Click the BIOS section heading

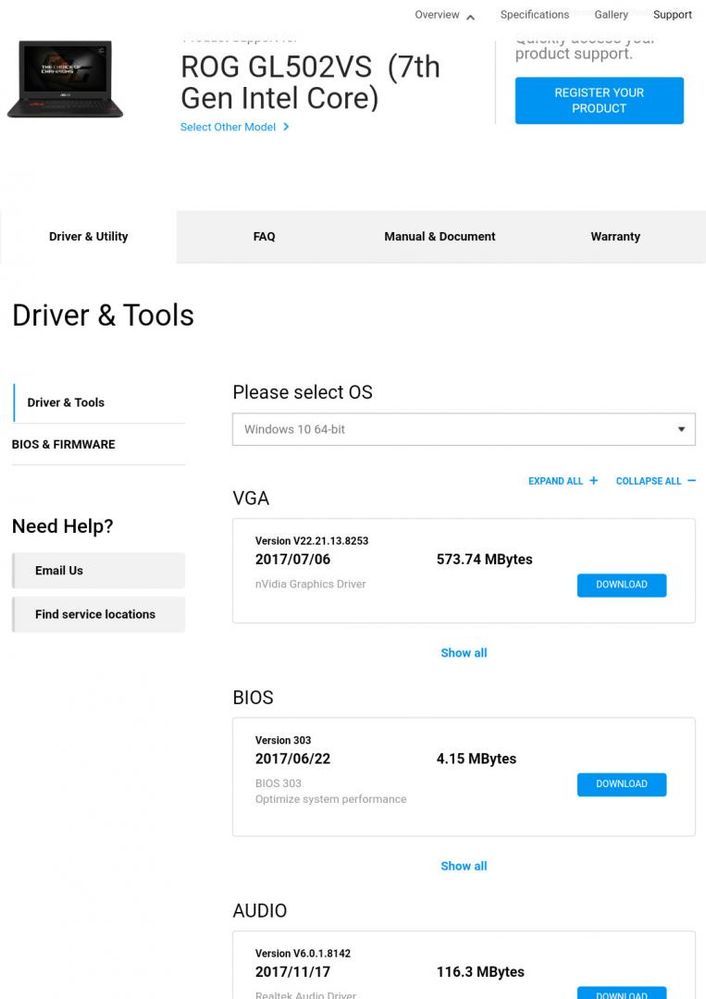tap(253, 698)
